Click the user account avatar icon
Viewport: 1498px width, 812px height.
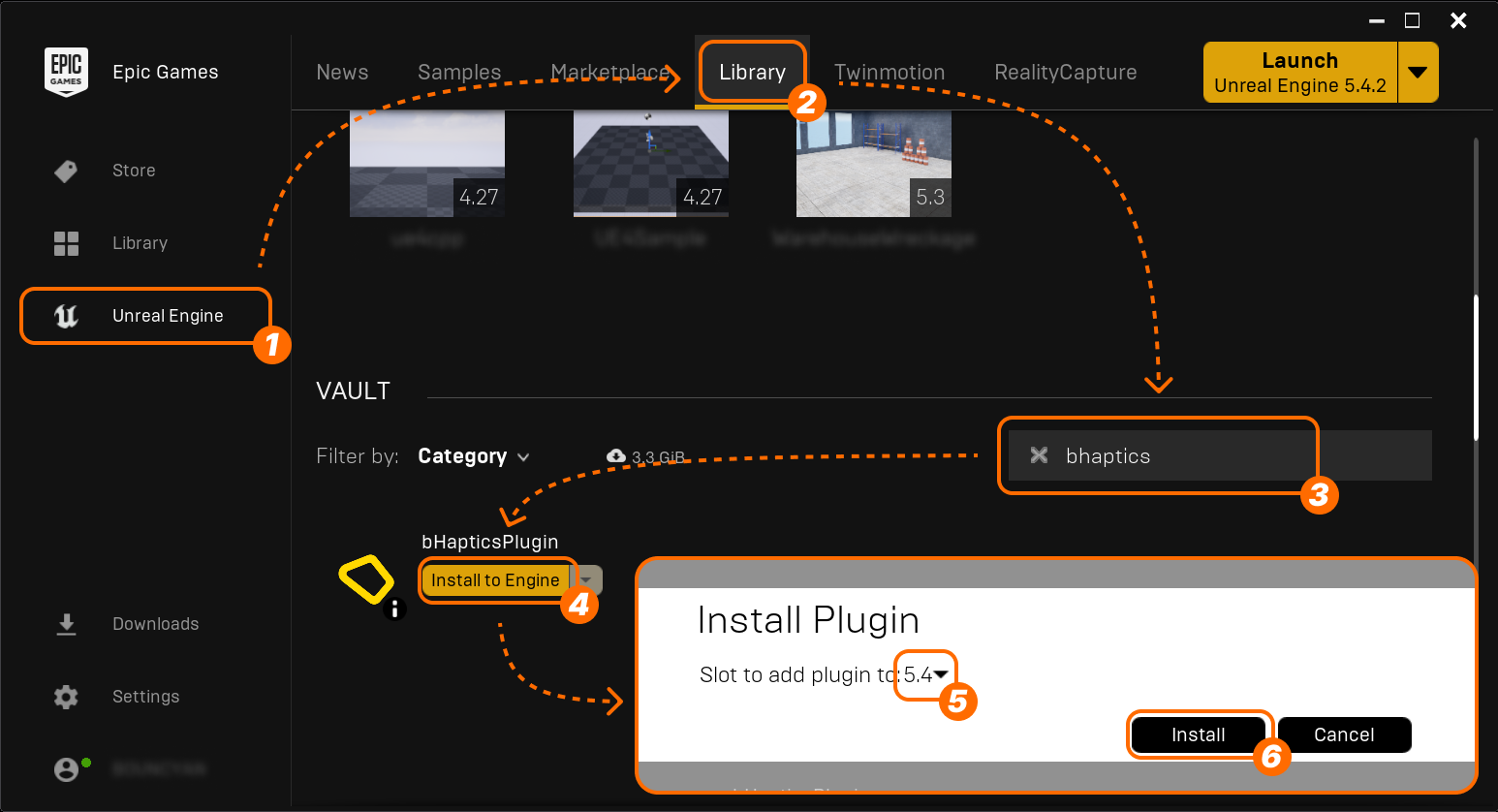pos(66,769)
